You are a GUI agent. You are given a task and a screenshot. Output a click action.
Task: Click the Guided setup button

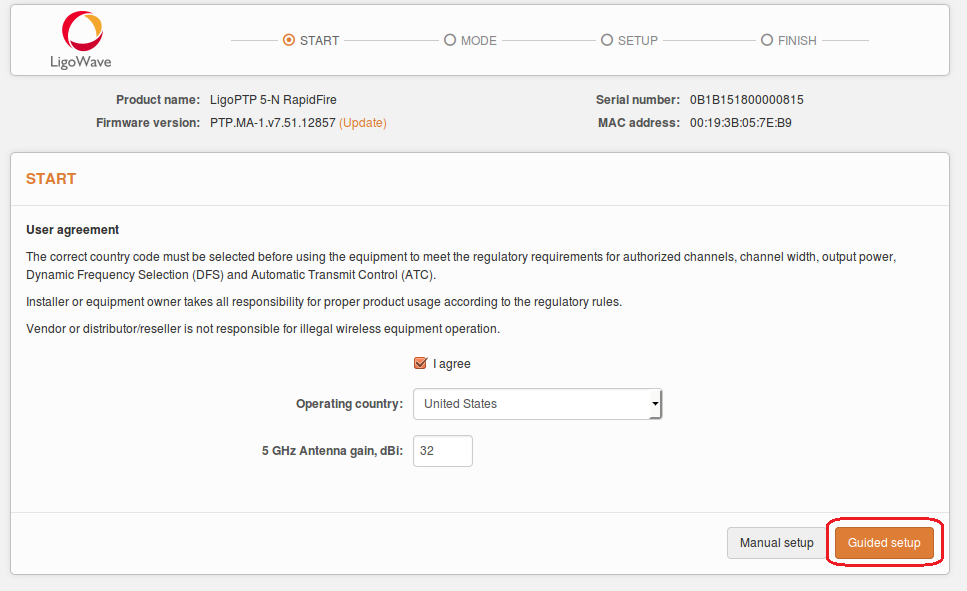click(x=884, y=543)
